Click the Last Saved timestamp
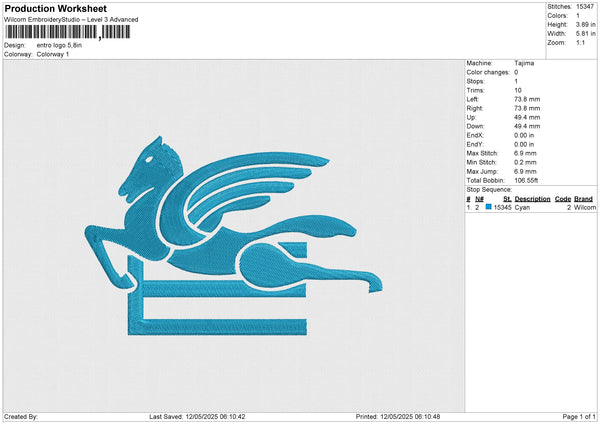Viewport: 600px width, 424px height. tap(197, 416)
